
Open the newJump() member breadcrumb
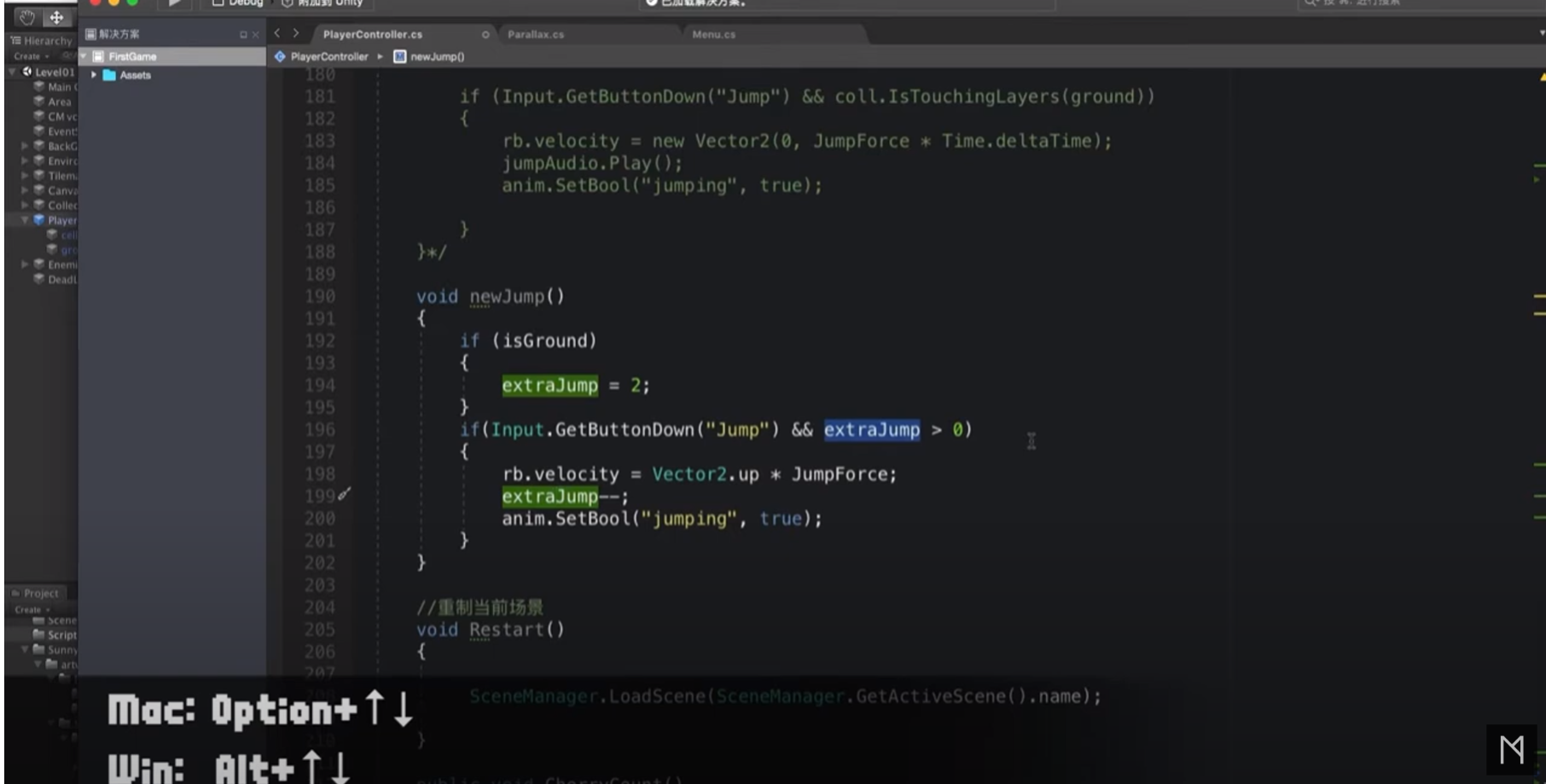(438, 56)
